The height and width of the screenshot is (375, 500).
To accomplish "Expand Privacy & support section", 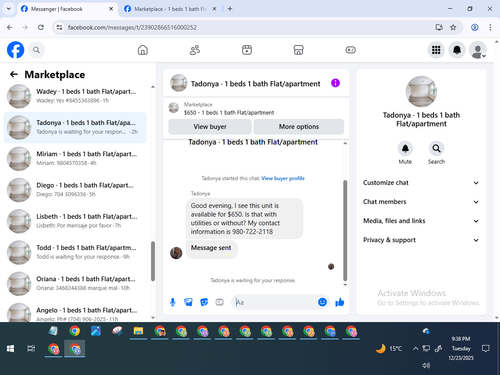I will coord(421,240).
